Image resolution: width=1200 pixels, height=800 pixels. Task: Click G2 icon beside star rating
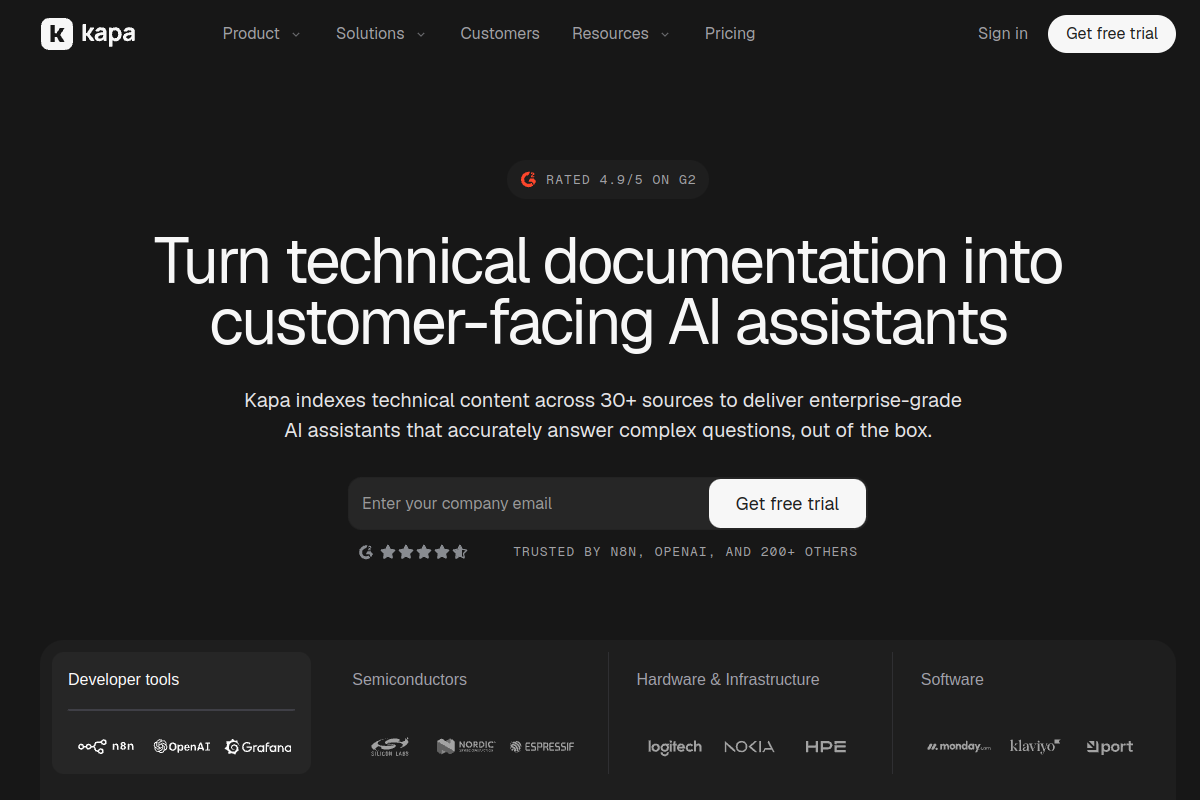click(366, 552)
